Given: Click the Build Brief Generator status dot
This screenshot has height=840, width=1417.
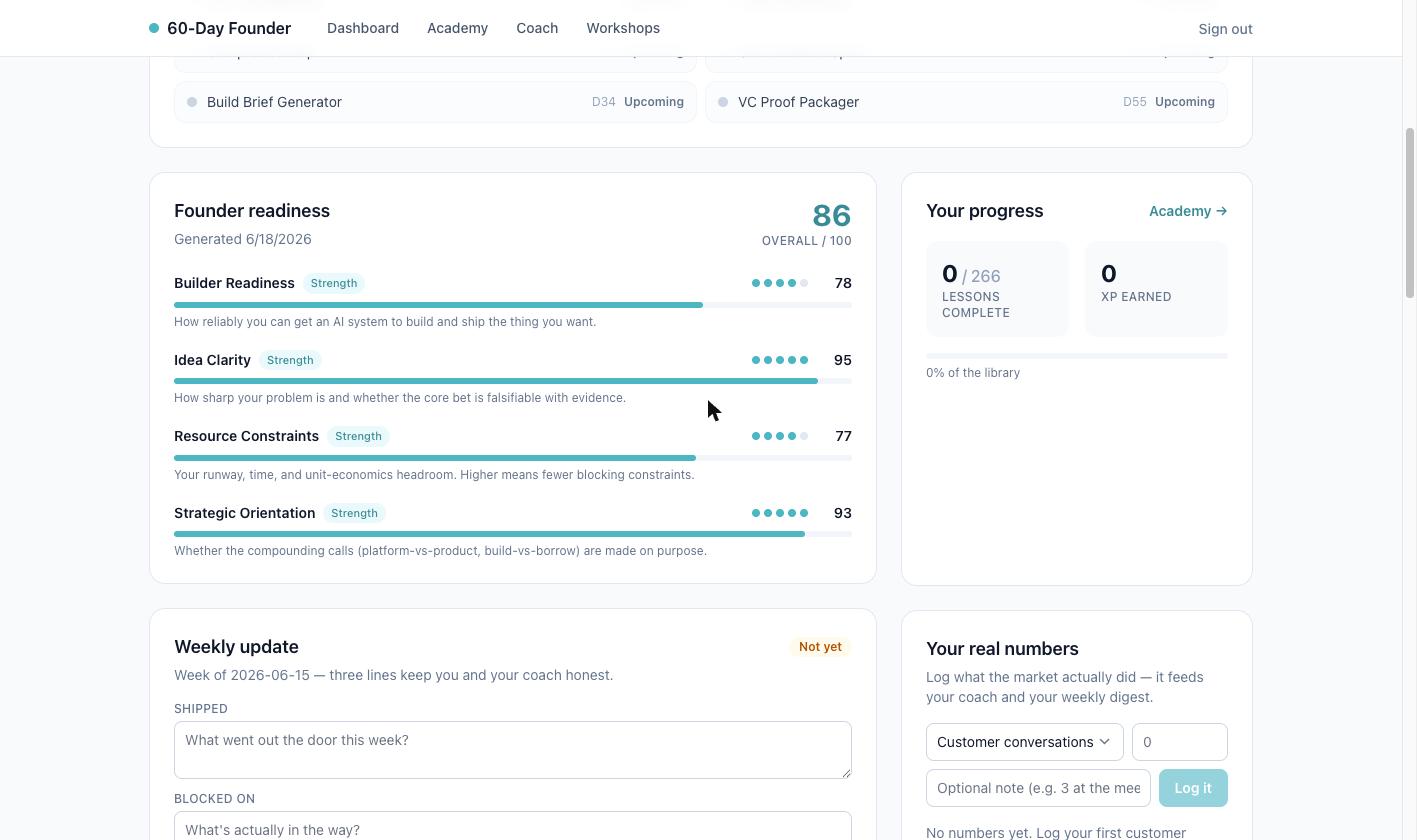Looking at the screenshot, I should click(192, 102).
